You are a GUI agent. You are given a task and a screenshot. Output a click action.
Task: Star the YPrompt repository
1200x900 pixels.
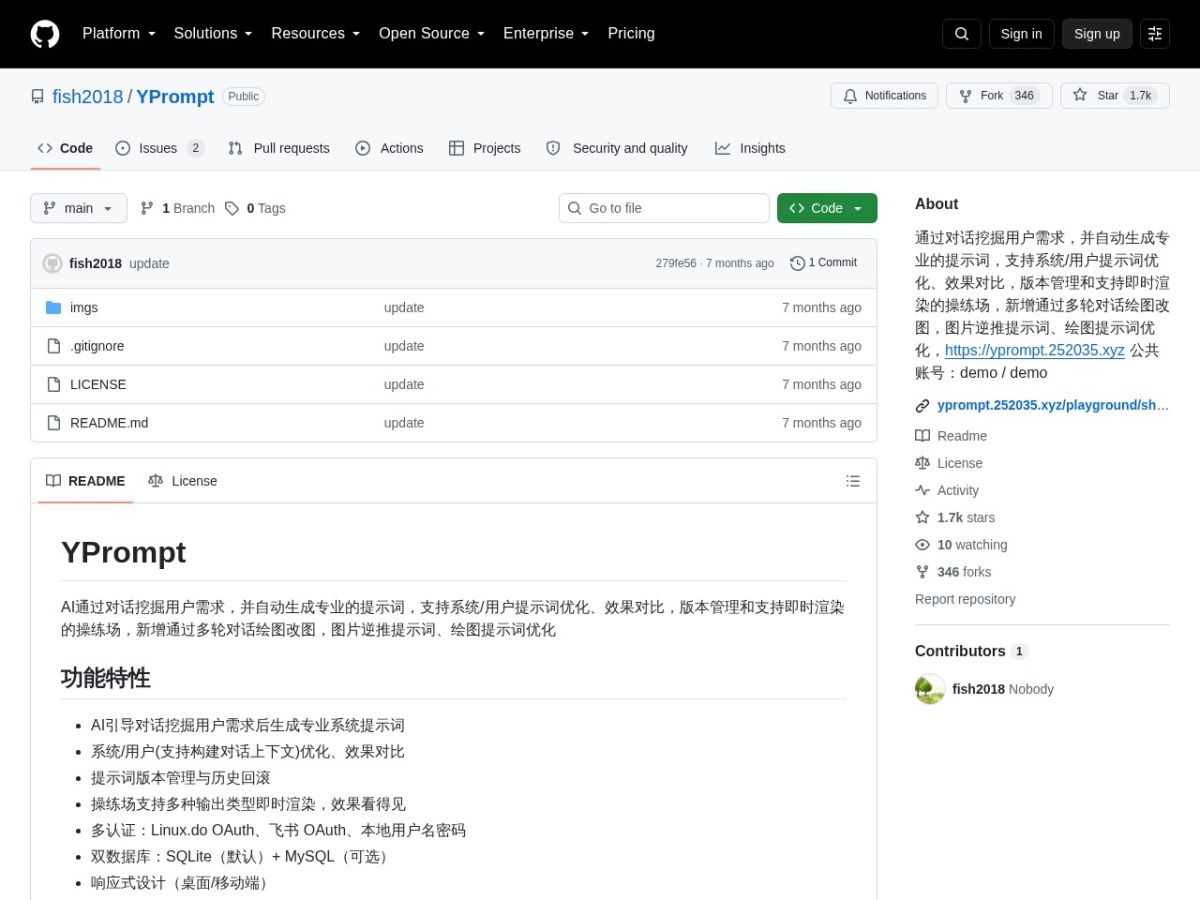[1114, 96]
